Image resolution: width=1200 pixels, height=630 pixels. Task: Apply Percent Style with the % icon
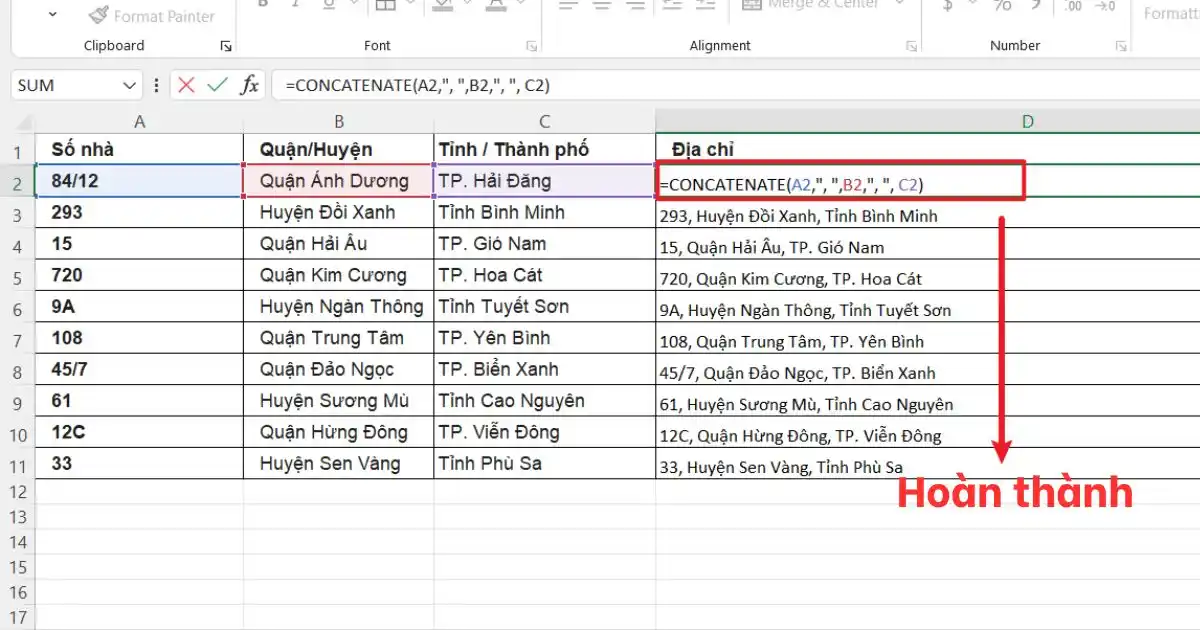1002,6
